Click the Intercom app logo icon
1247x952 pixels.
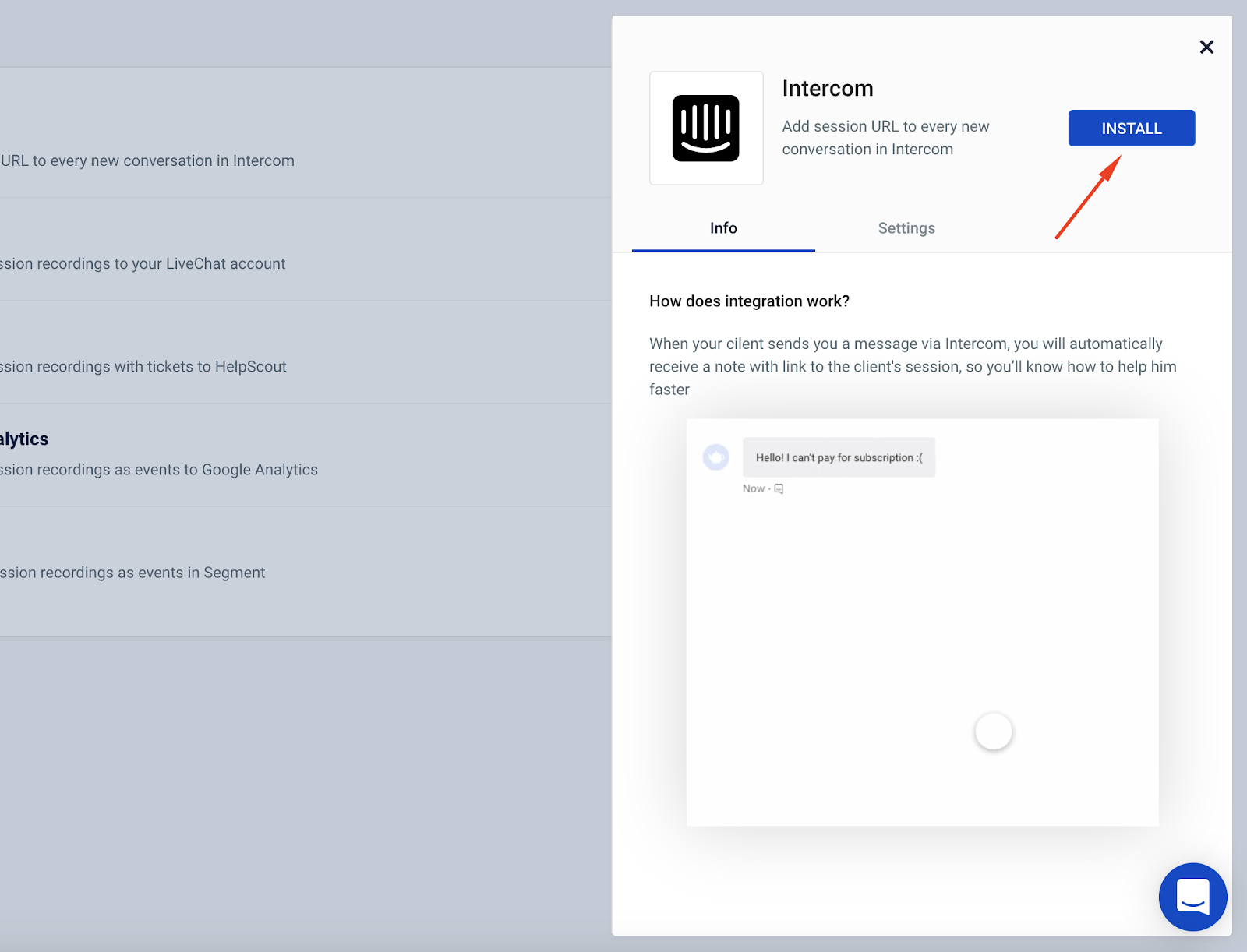pos(706,128)
